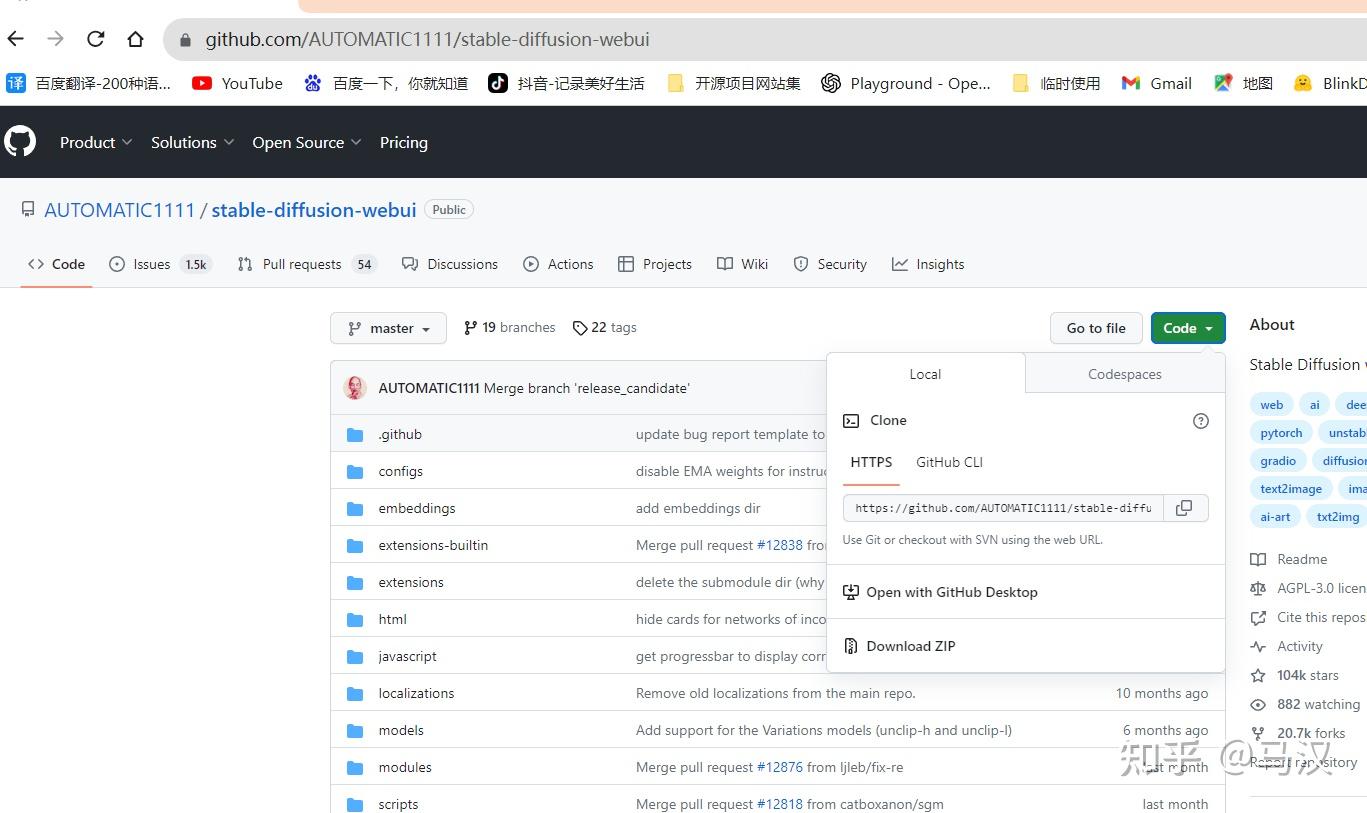The image size is (1367, 813).
Task: Expand the master branch dropdown
Action: [x=388, y=328]
